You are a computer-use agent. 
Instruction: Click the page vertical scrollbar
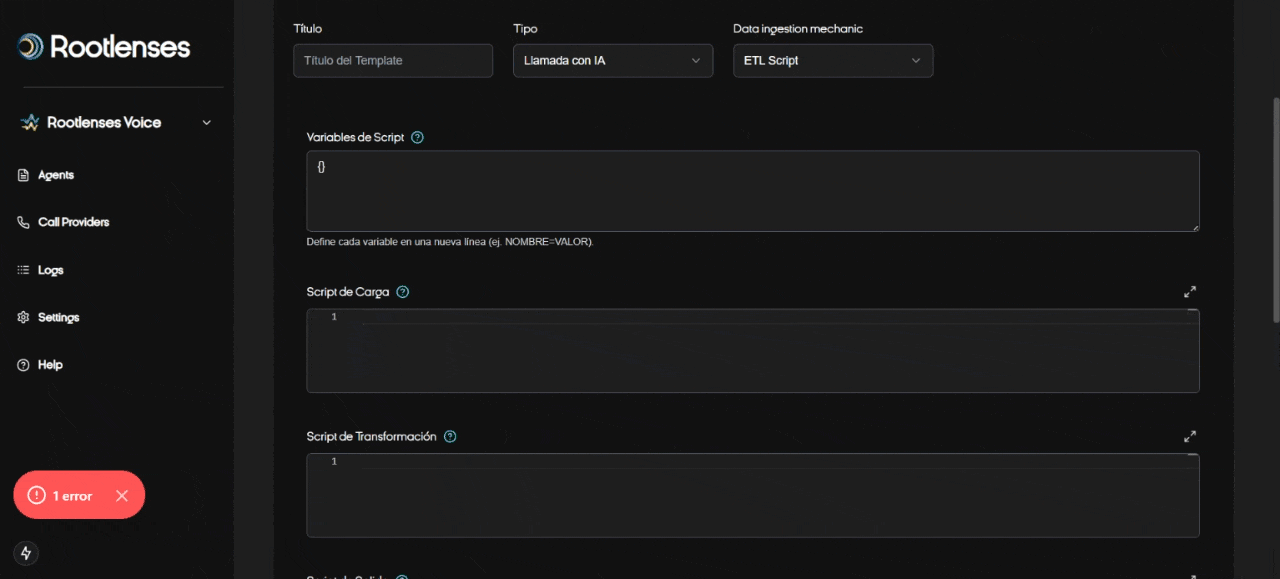pyautogui.click(x=1274, y=210)
